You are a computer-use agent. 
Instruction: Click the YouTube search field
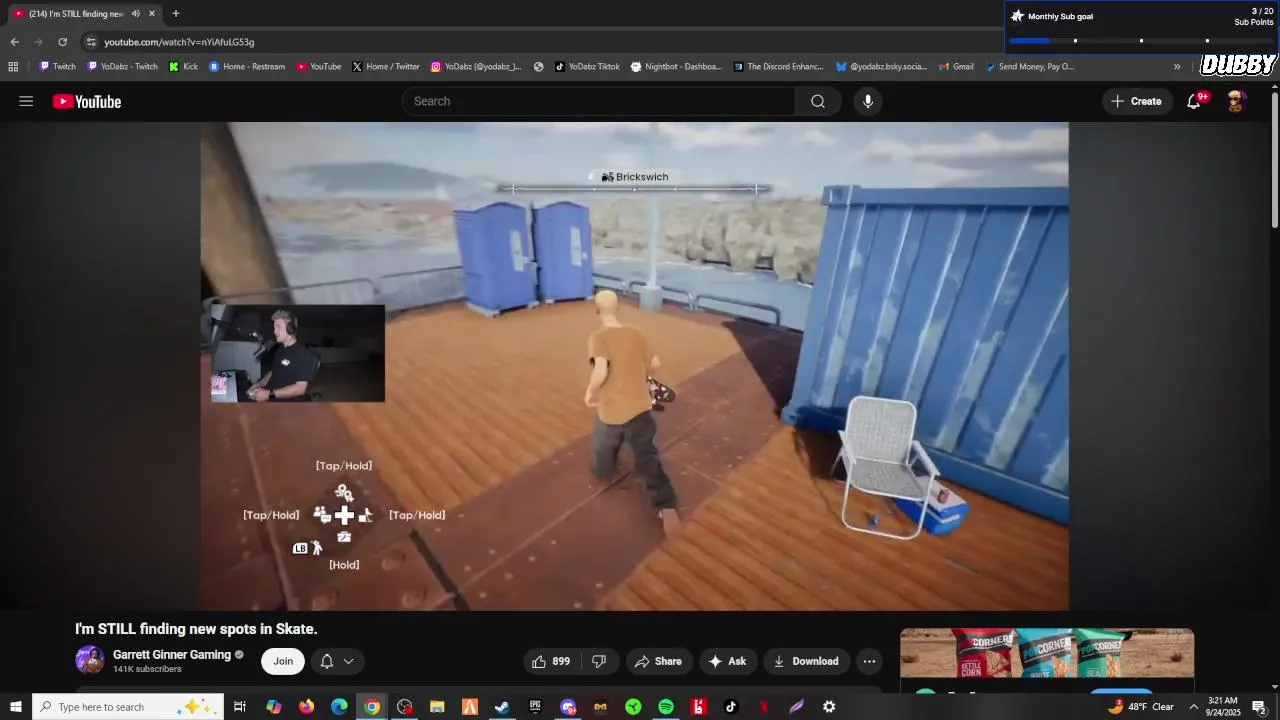click(598, 101)
